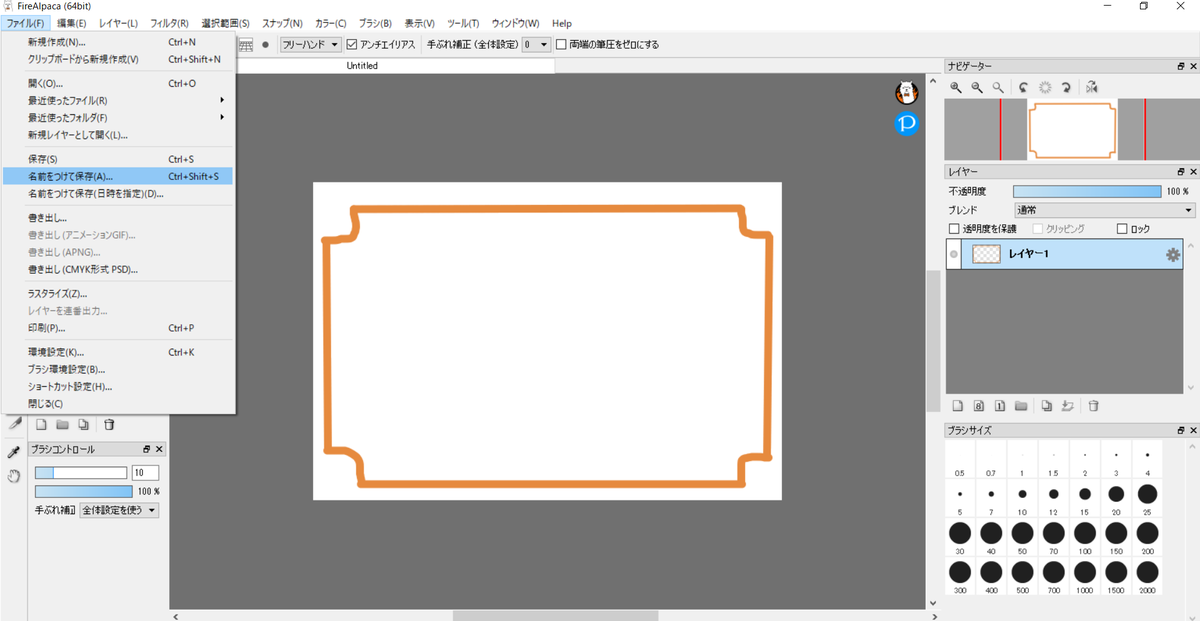Select the Eyedropper tool
The width and height of the screenshot is (1200, 621).
click(x=14, y=452)
